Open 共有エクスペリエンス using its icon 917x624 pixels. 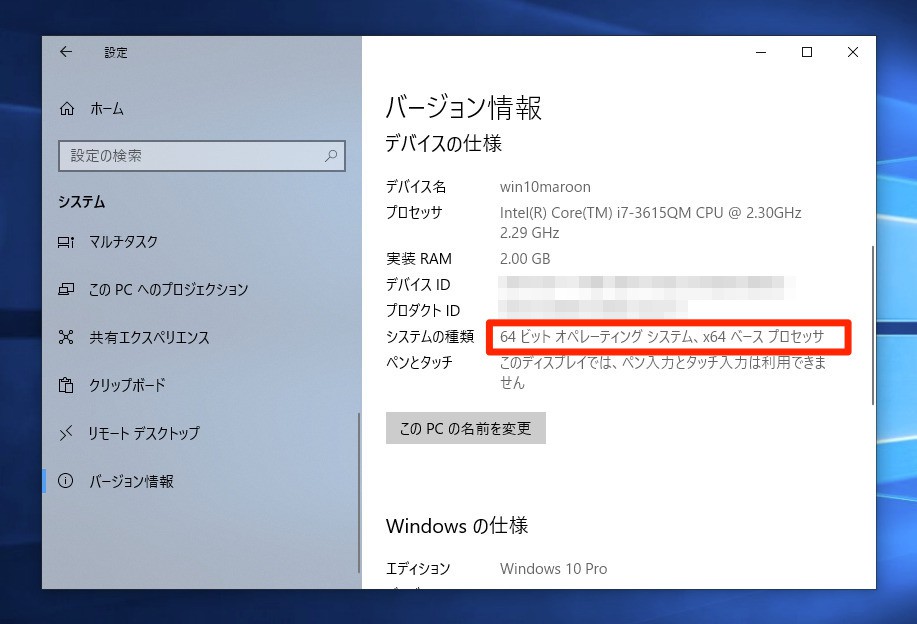tap(67, 338)
